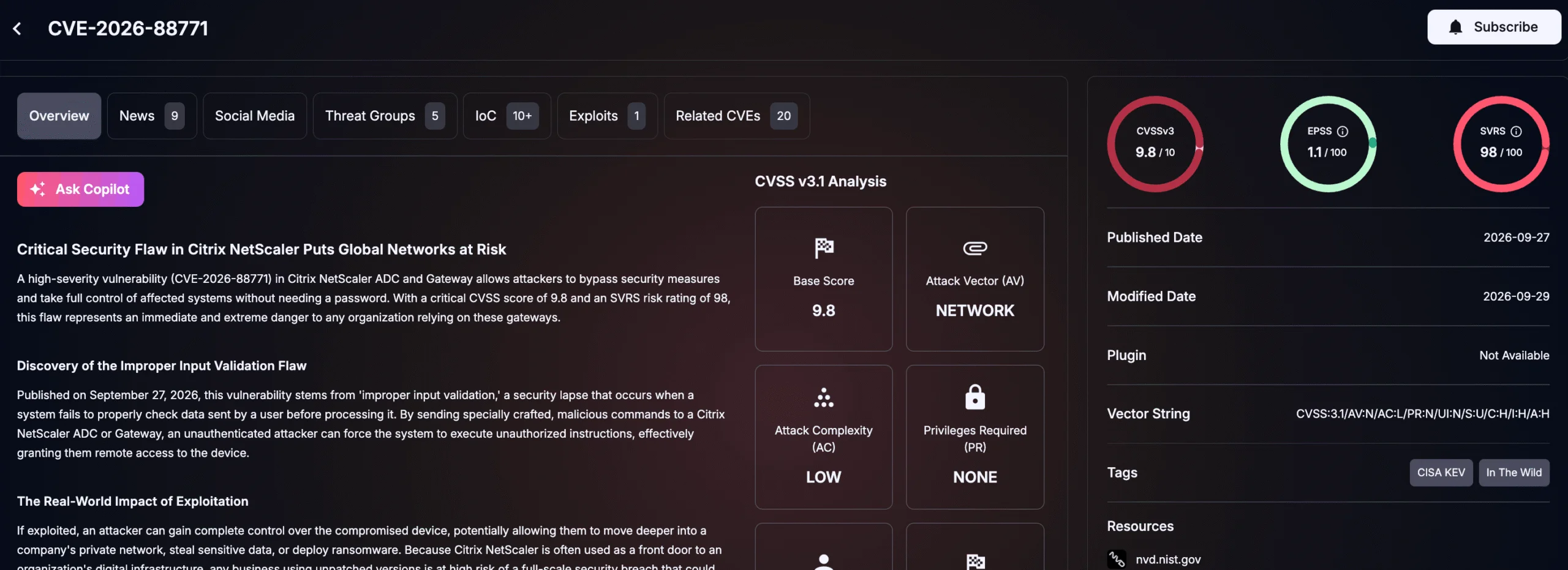Click the Attack Complexity LOW card
The width and height of the screenshot is (1568, 570).
point(824,437)
